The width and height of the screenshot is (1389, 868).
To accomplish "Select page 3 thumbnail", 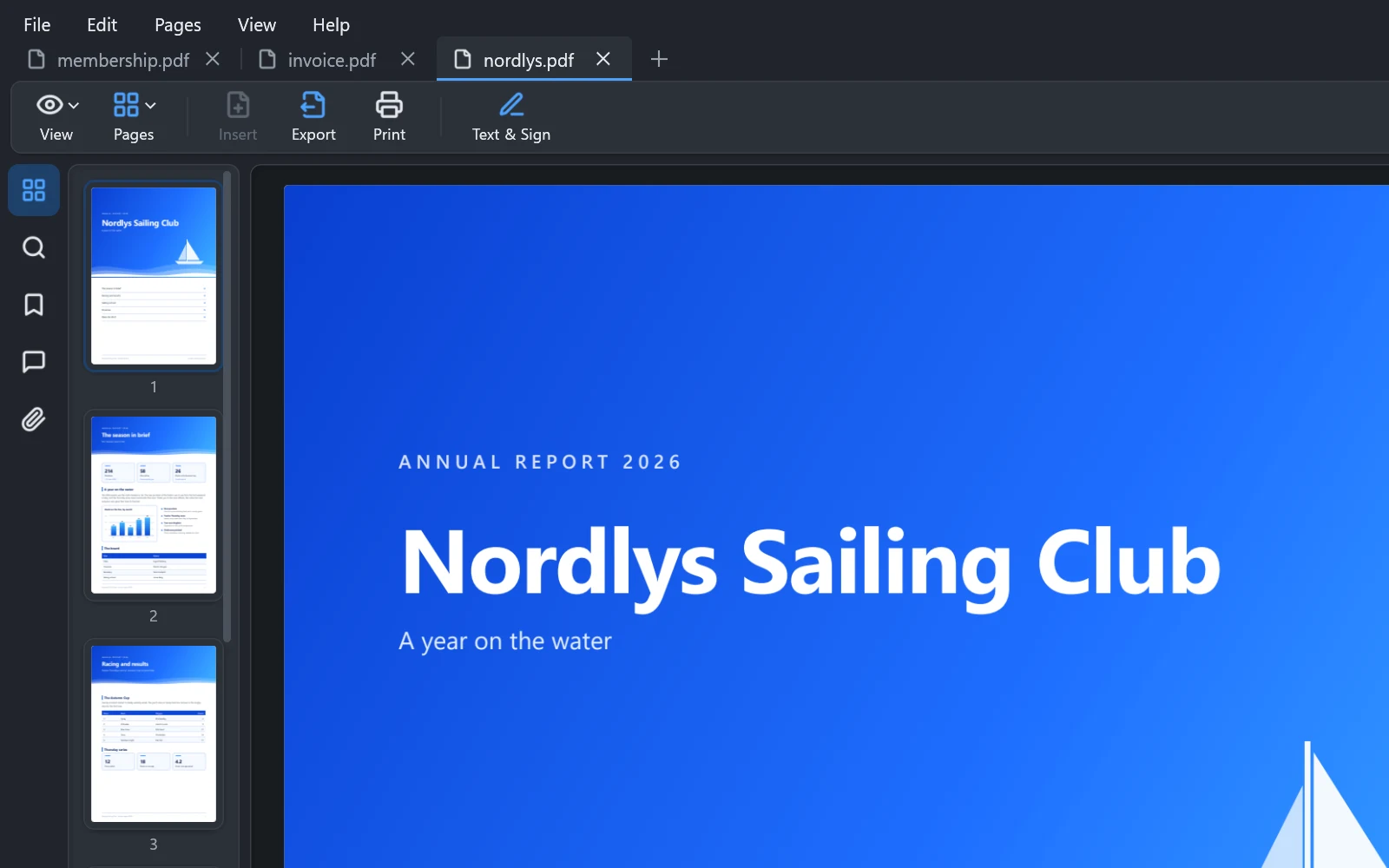I will (154, 734).
